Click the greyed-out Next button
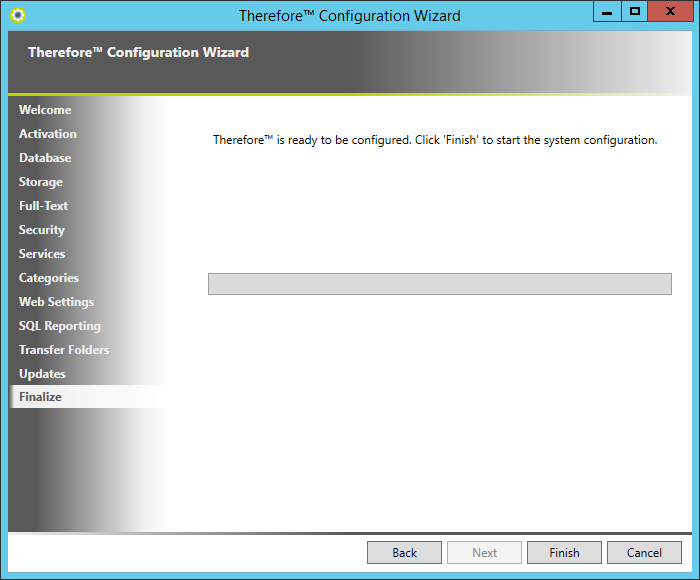Image resolution: width=700 pixels, height=580 pixels. 484,553
